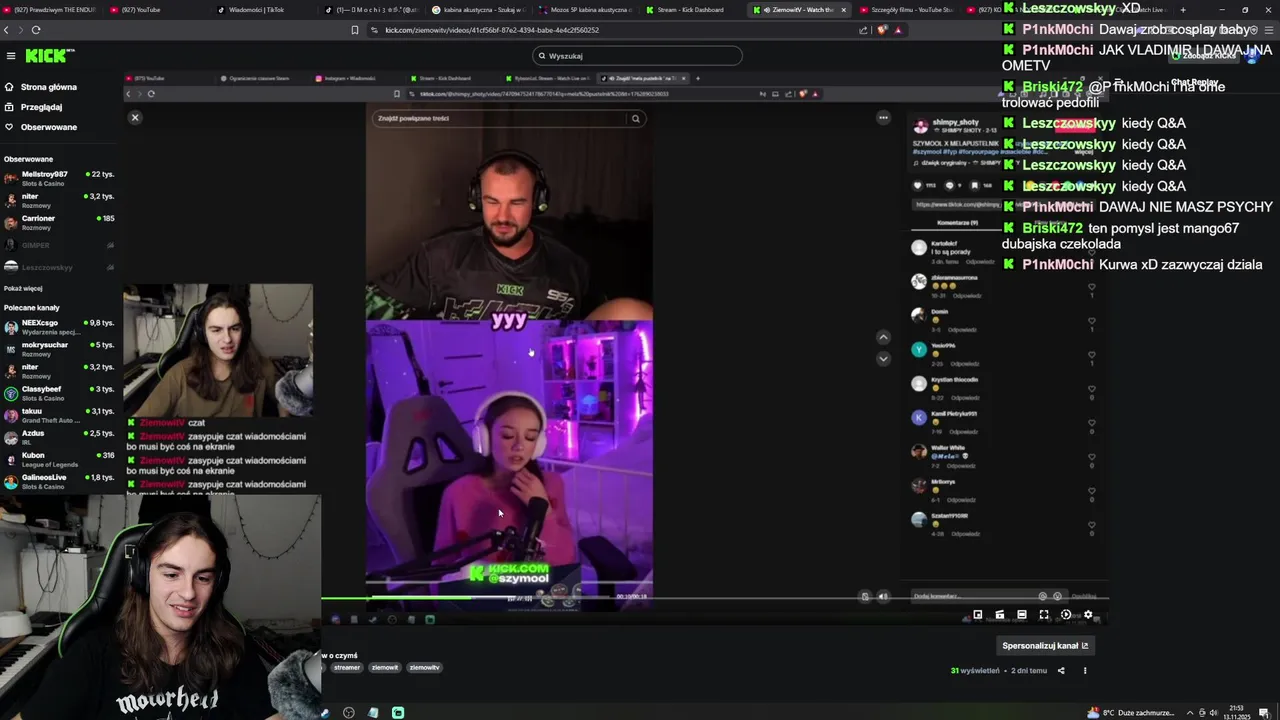This screenshot has height=720, width=1280.
Task: Open Brave Shields lion icon
Action: 881,30
